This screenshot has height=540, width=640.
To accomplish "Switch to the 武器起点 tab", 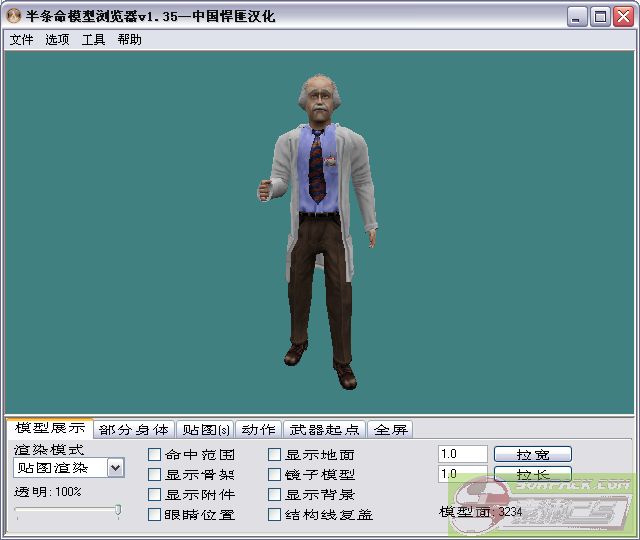I will pyautogui.click(x=324, y=430).
